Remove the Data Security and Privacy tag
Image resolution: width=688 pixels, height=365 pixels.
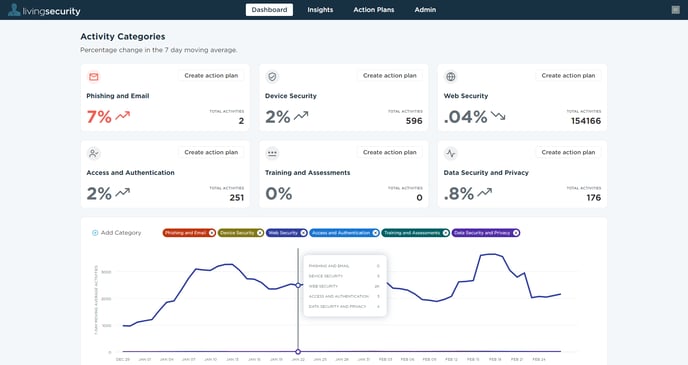click(516, 233)
